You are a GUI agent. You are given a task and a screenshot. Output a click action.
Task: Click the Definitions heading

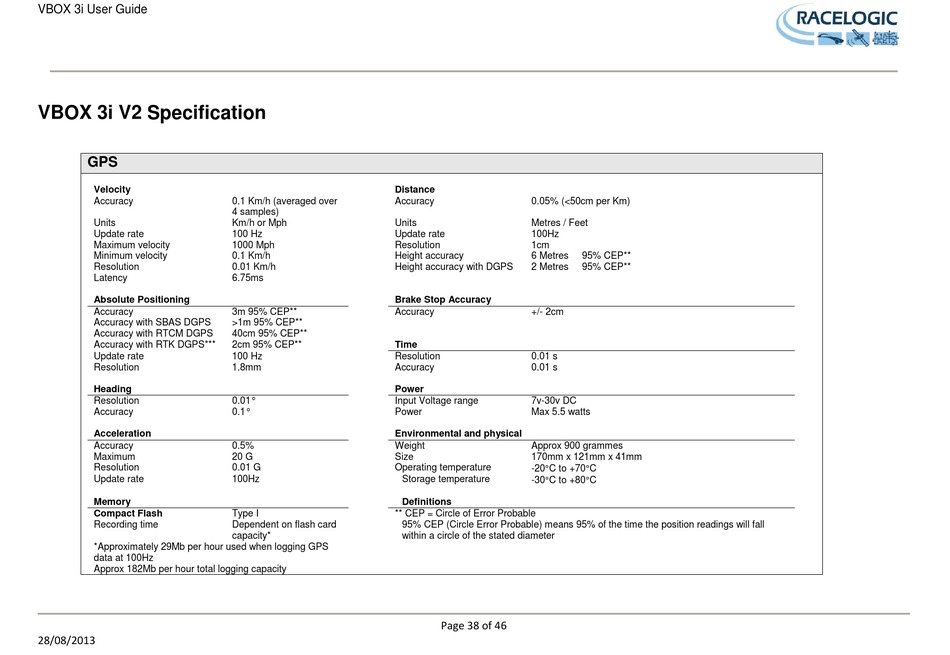pyautogui.click(x=426, y=501)
